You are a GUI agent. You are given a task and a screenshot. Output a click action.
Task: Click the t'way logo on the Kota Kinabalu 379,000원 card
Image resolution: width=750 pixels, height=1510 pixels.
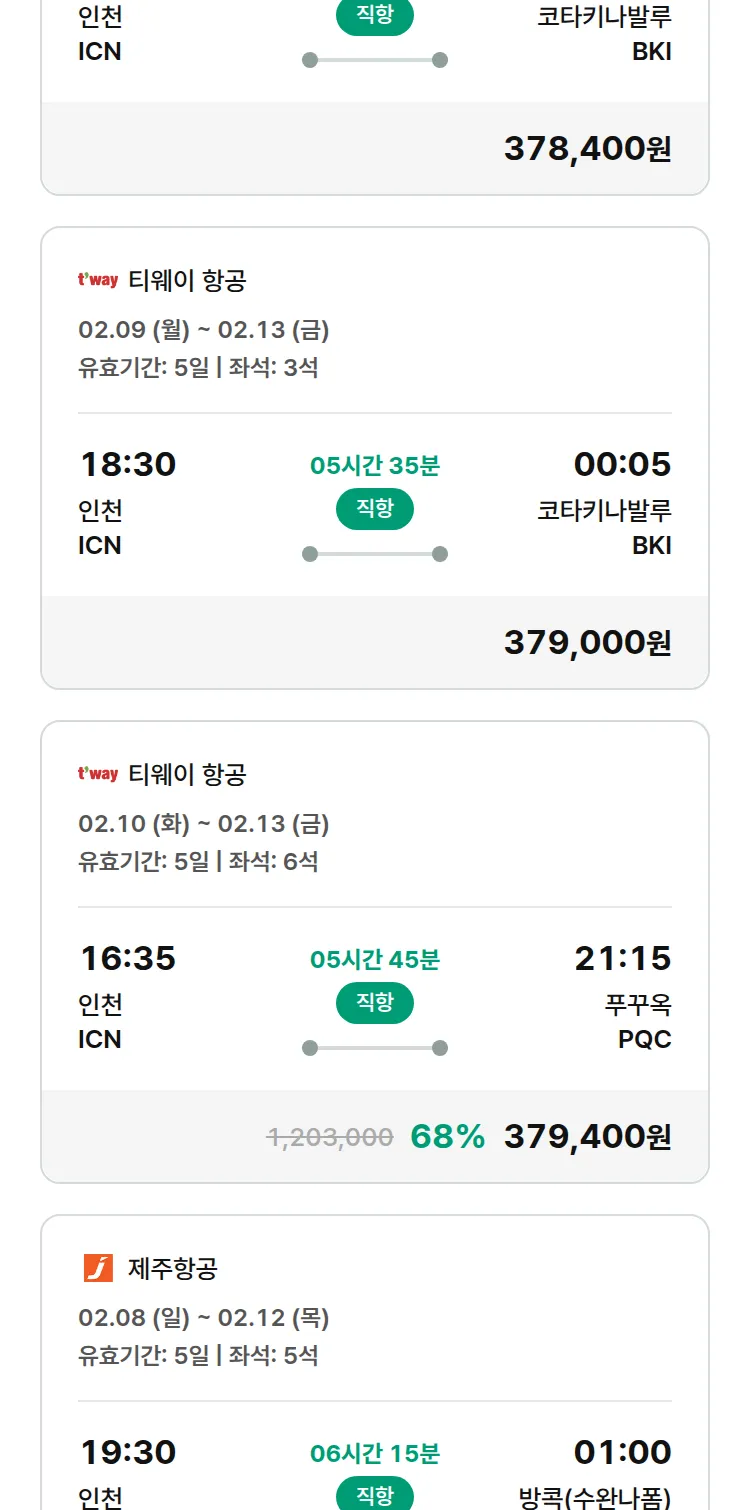point(98,281)
